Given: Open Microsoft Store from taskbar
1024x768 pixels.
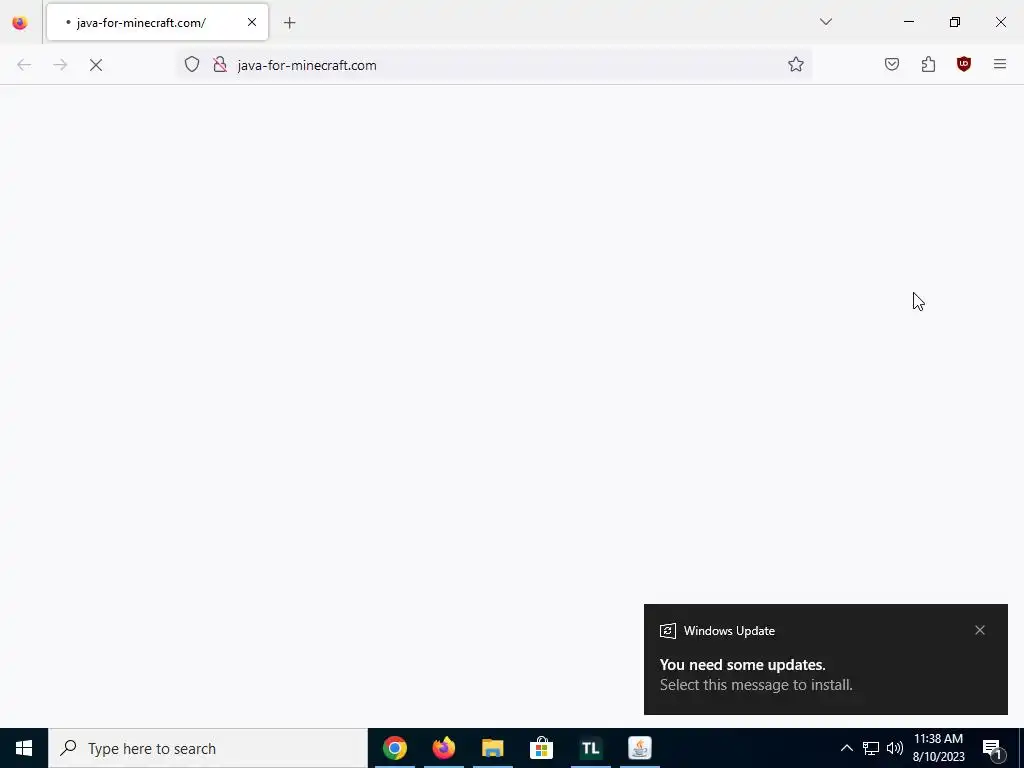Looking at the screenshot, I should point(541,748).
